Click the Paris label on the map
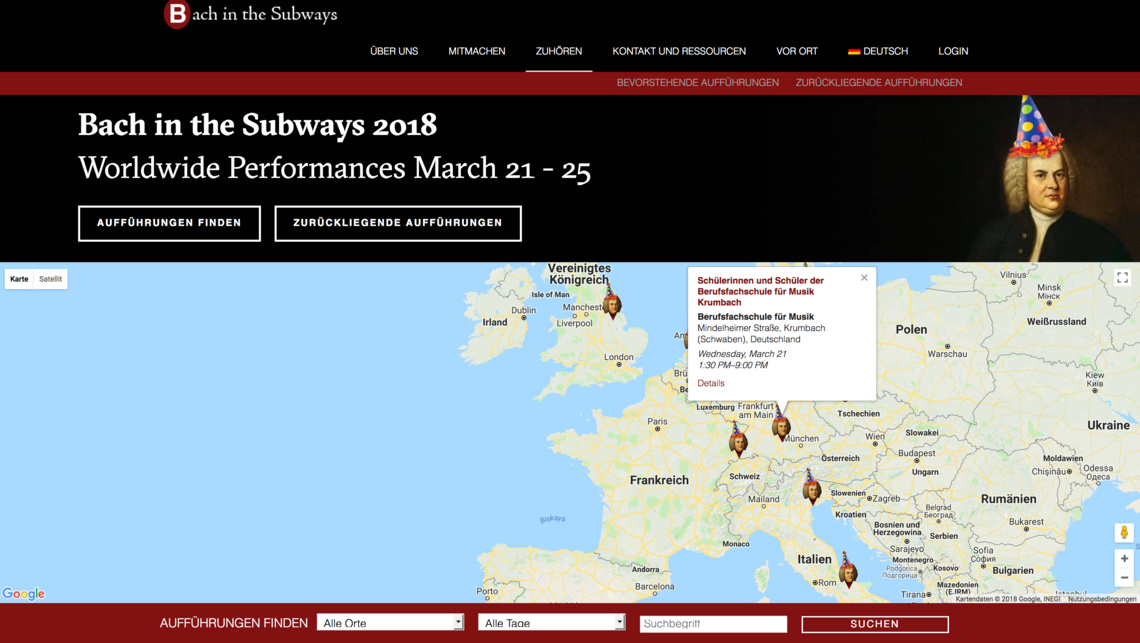 coord(657,421)
